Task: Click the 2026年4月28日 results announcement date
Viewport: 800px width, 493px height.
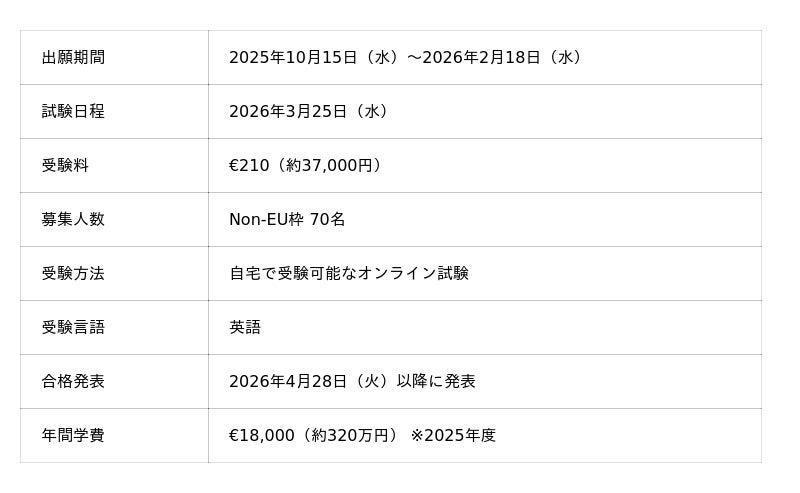Action: [x=293, y=381]
